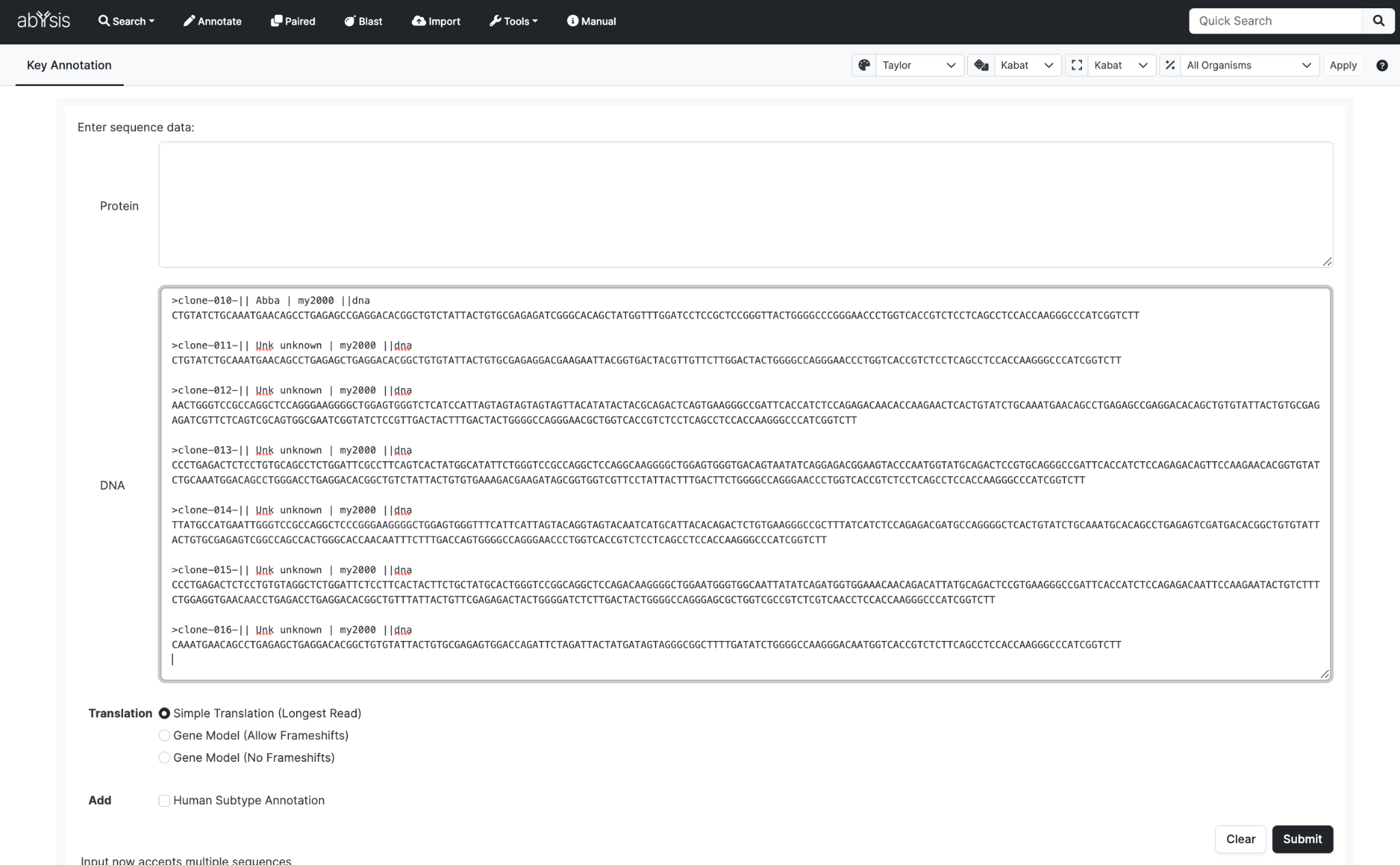The height and width of the screenshot is (865, 1400).
Task: Select Gene Model (Allow Frameshifts) option
Action: click(164, 735)
